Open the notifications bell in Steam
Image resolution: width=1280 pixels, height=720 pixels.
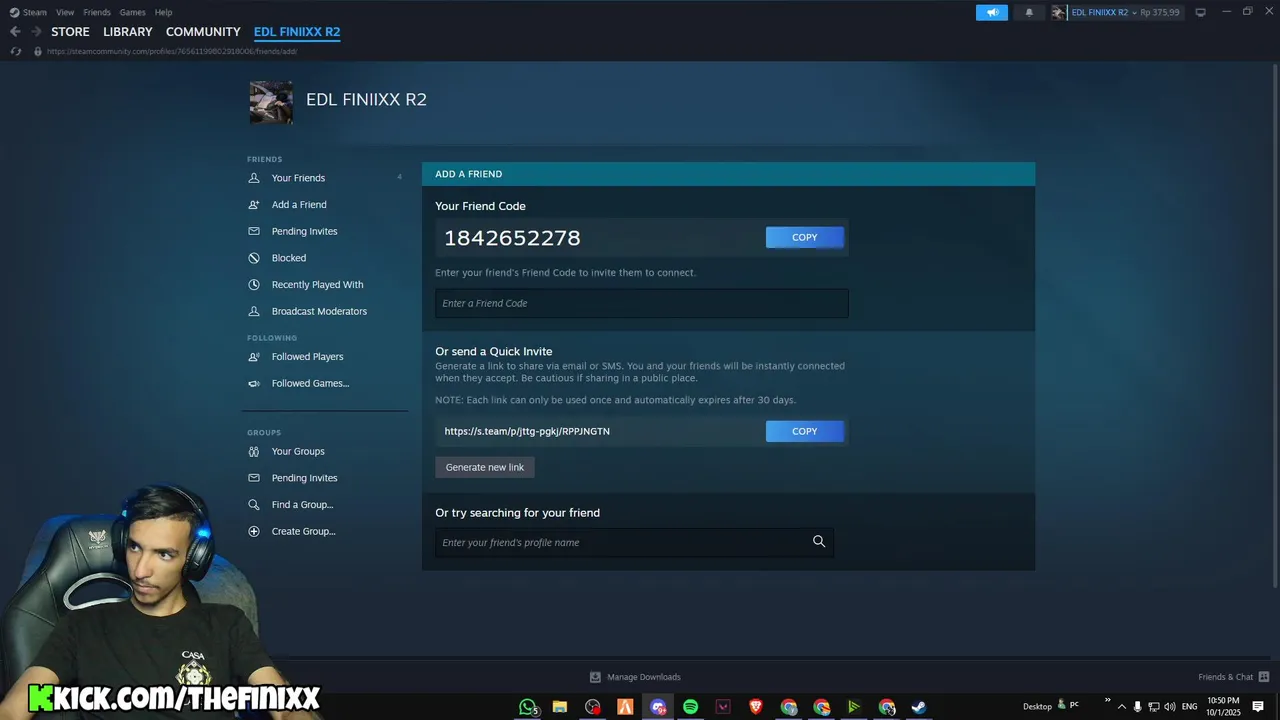[1029, 12]
